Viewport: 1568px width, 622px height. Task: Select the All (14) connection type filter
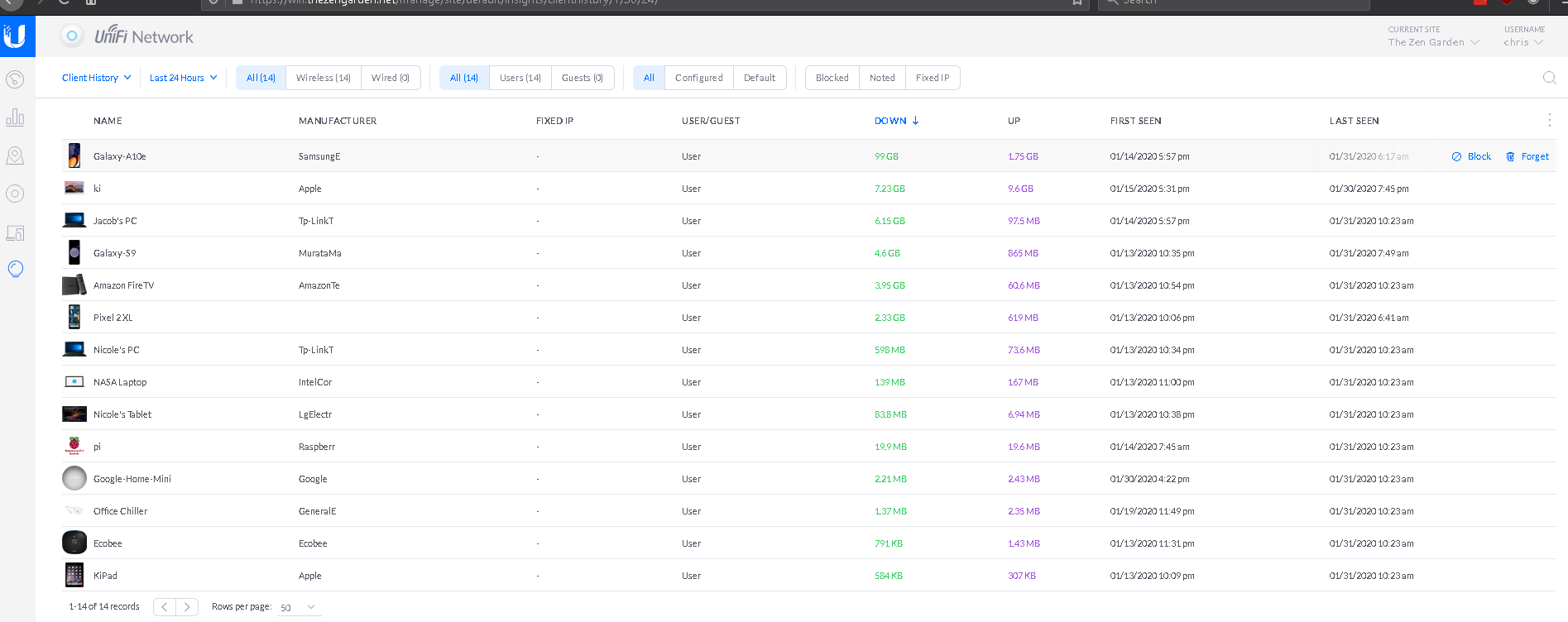pos(261,78)
